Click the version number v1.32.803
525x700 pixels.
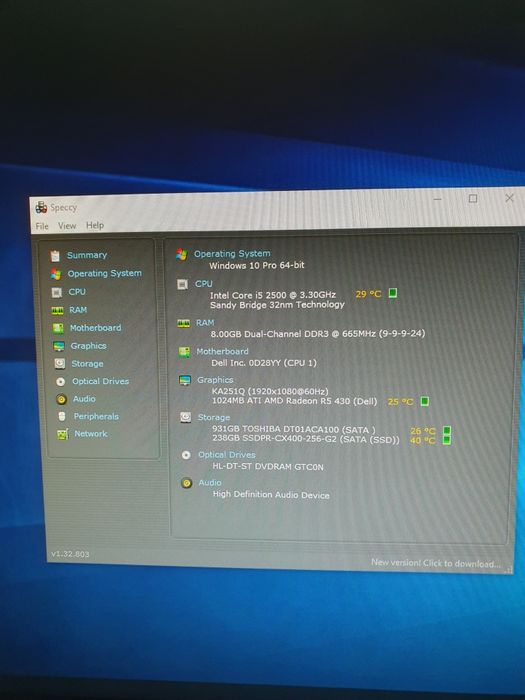coord(70,554)
